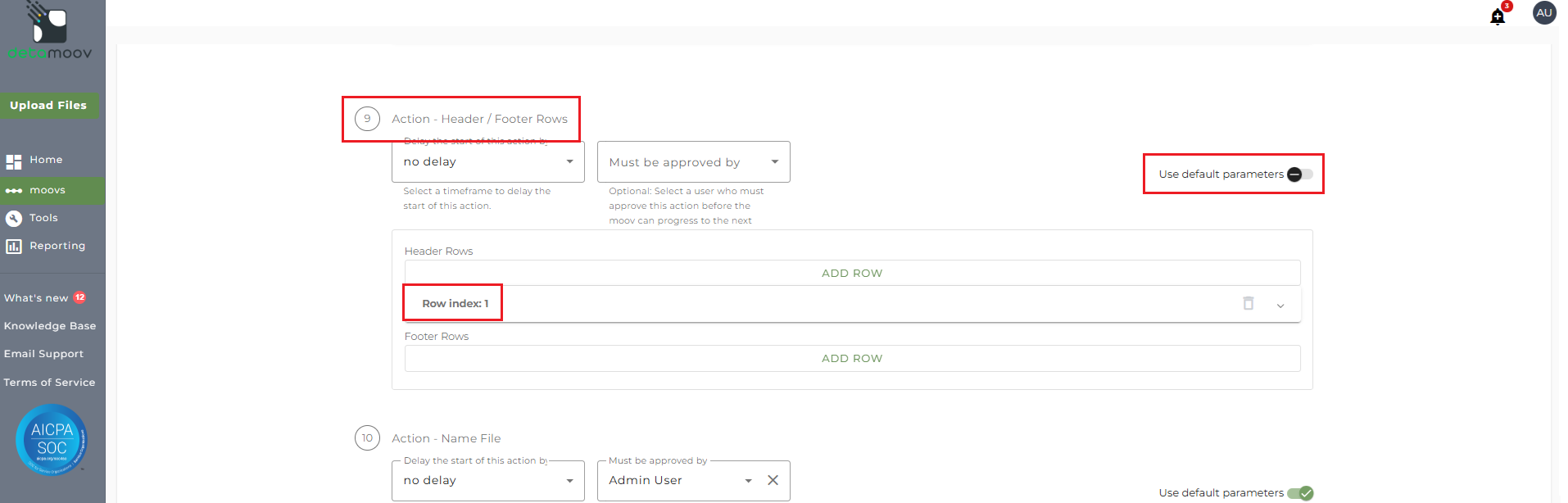The image size is (1568, 503).
Task: Click the Tools wrench icon
Action: click(14, 218)
